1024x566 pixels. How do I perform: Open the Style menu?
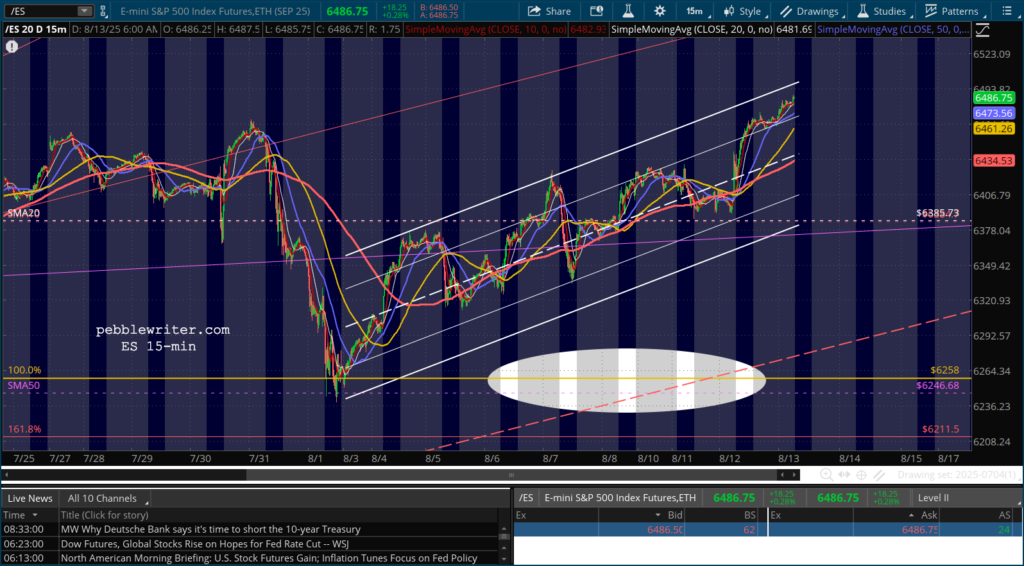tap(741, 11)
